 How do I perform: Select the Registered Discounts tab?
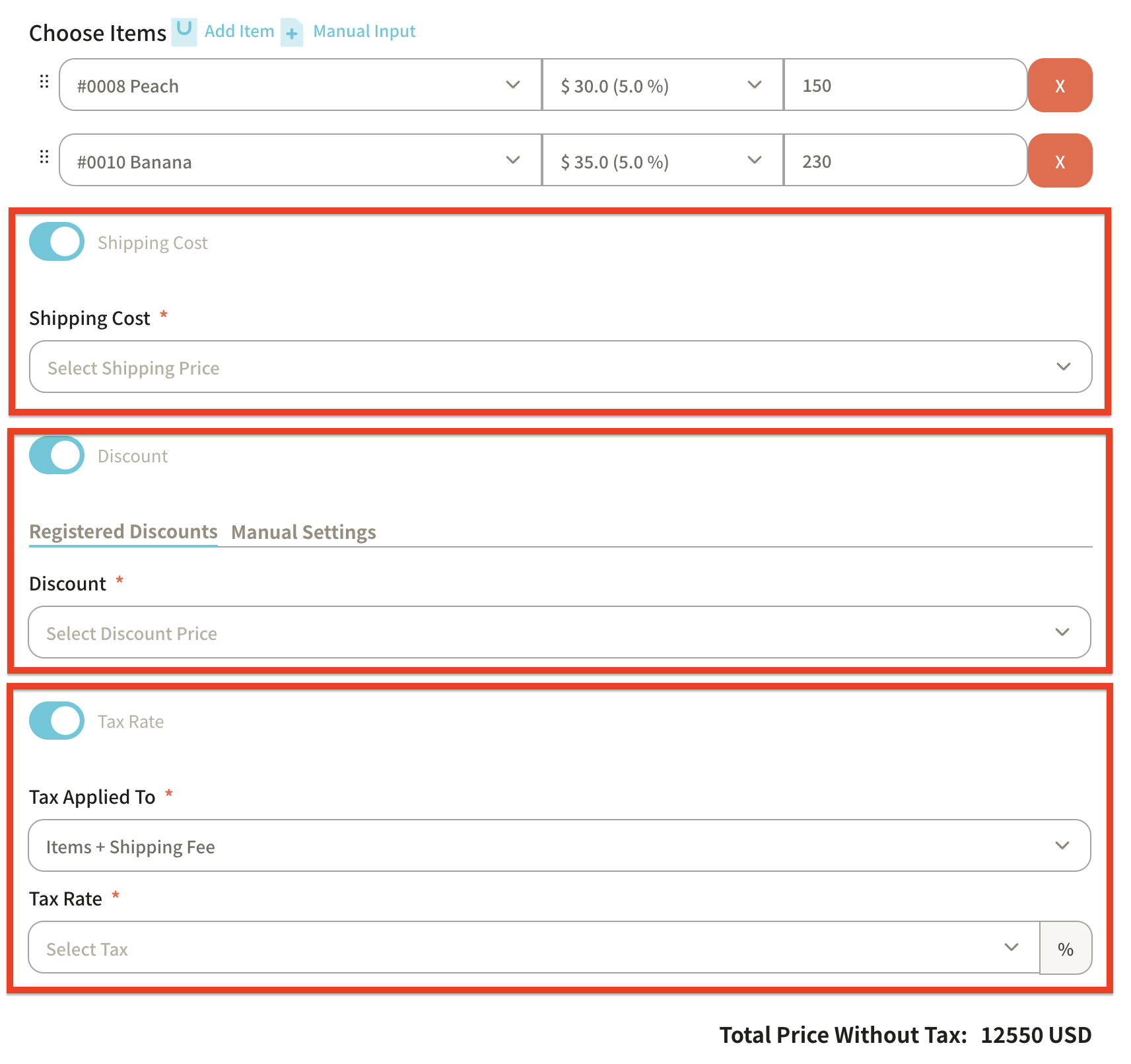[123, 532]
